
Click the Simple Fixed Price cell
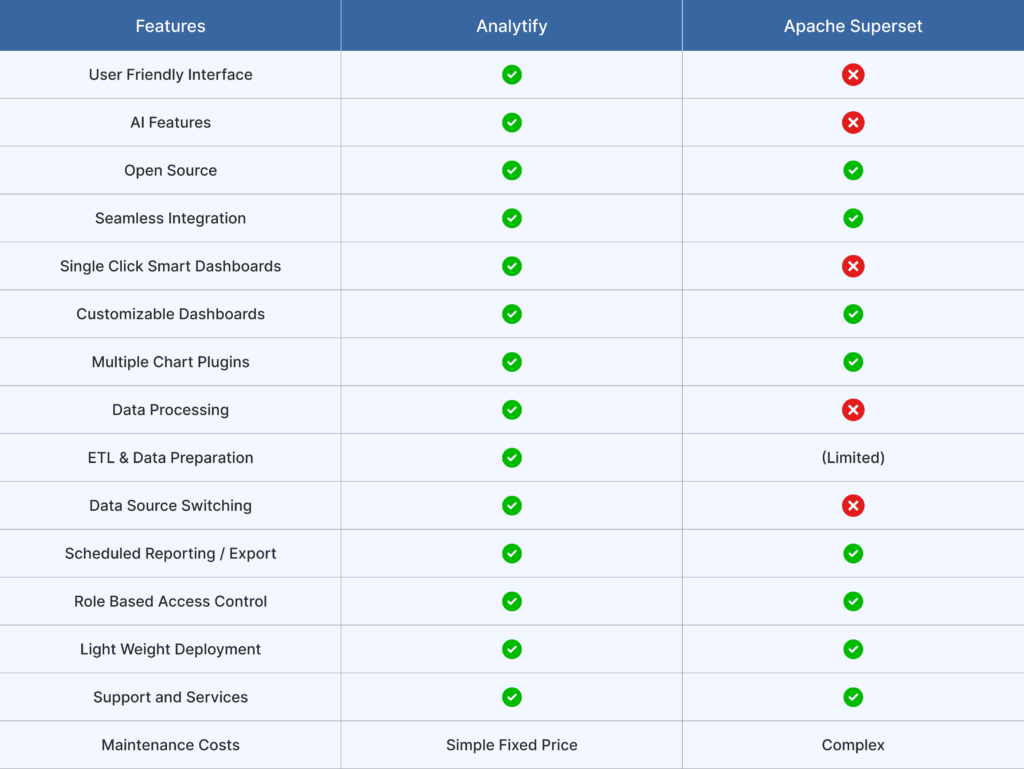click(x=512, y=745)
